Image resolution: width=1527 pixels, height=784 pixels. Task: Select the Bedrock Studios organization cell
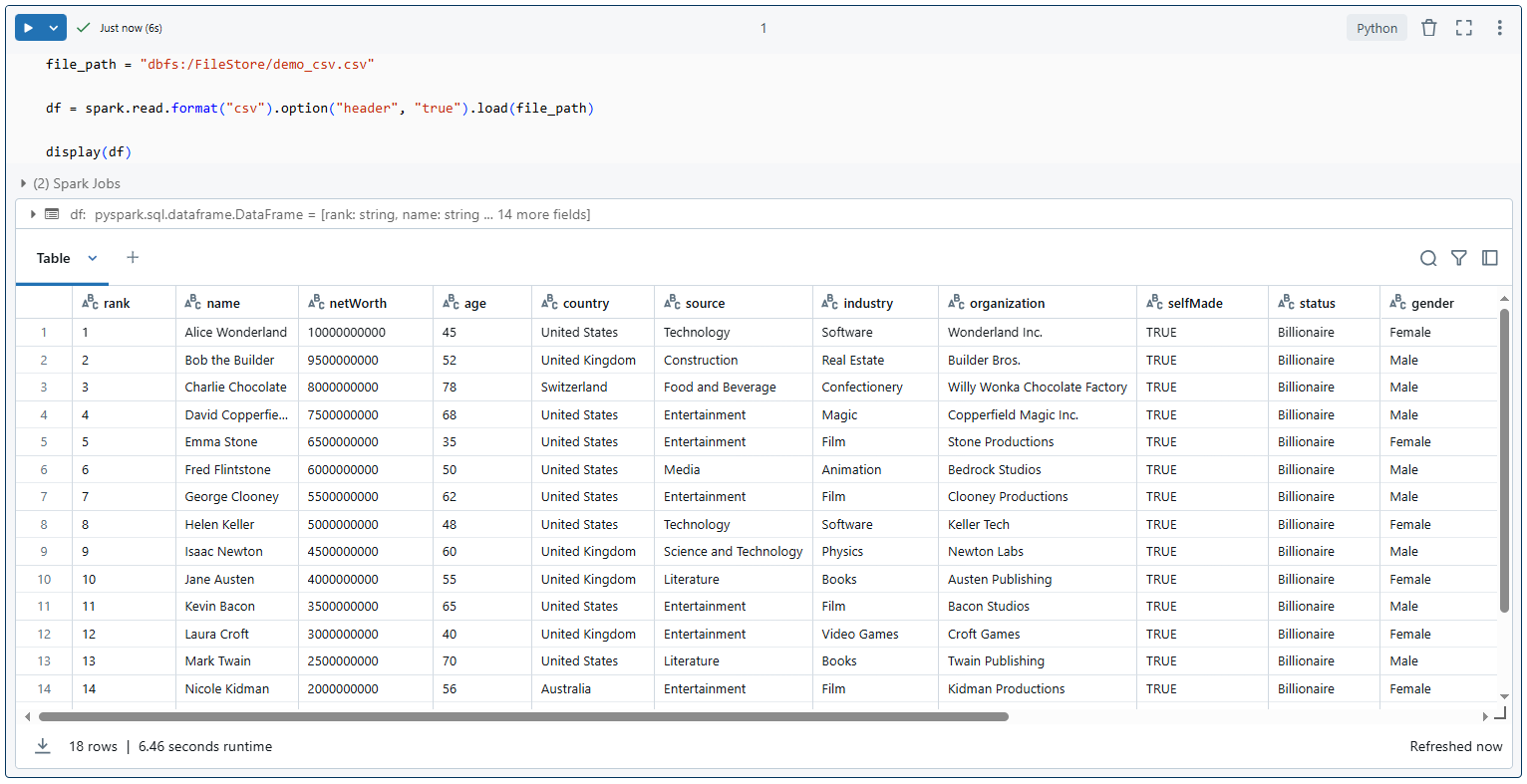point(1038,469)
